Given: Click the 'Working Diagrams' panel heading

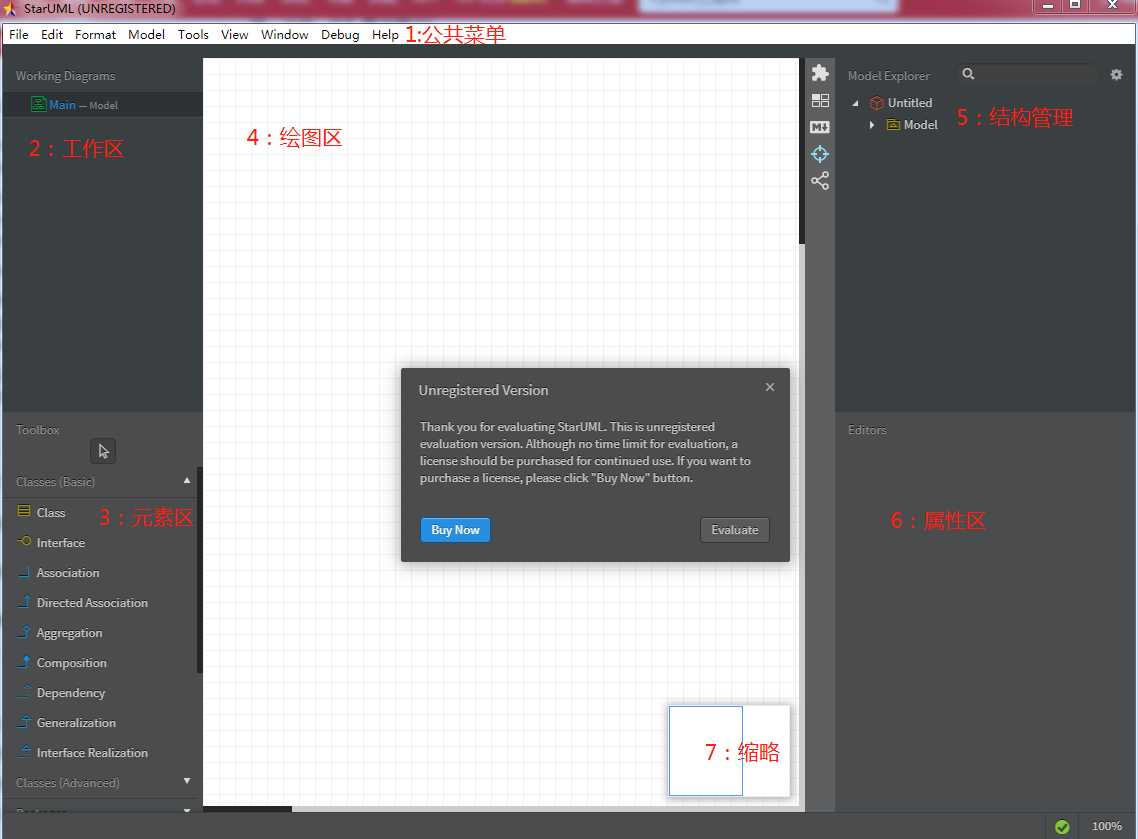Looking at the screenshot, I should [65, 75].
